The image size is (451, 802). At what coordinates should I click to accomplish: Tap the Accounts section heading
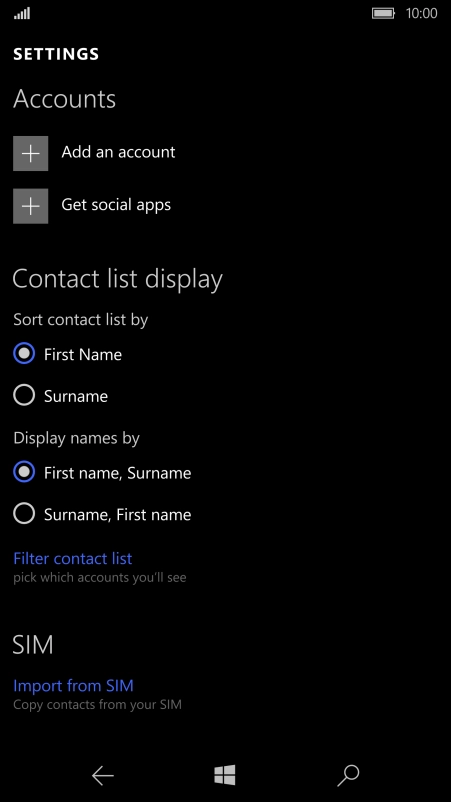(x=64, y=99)
